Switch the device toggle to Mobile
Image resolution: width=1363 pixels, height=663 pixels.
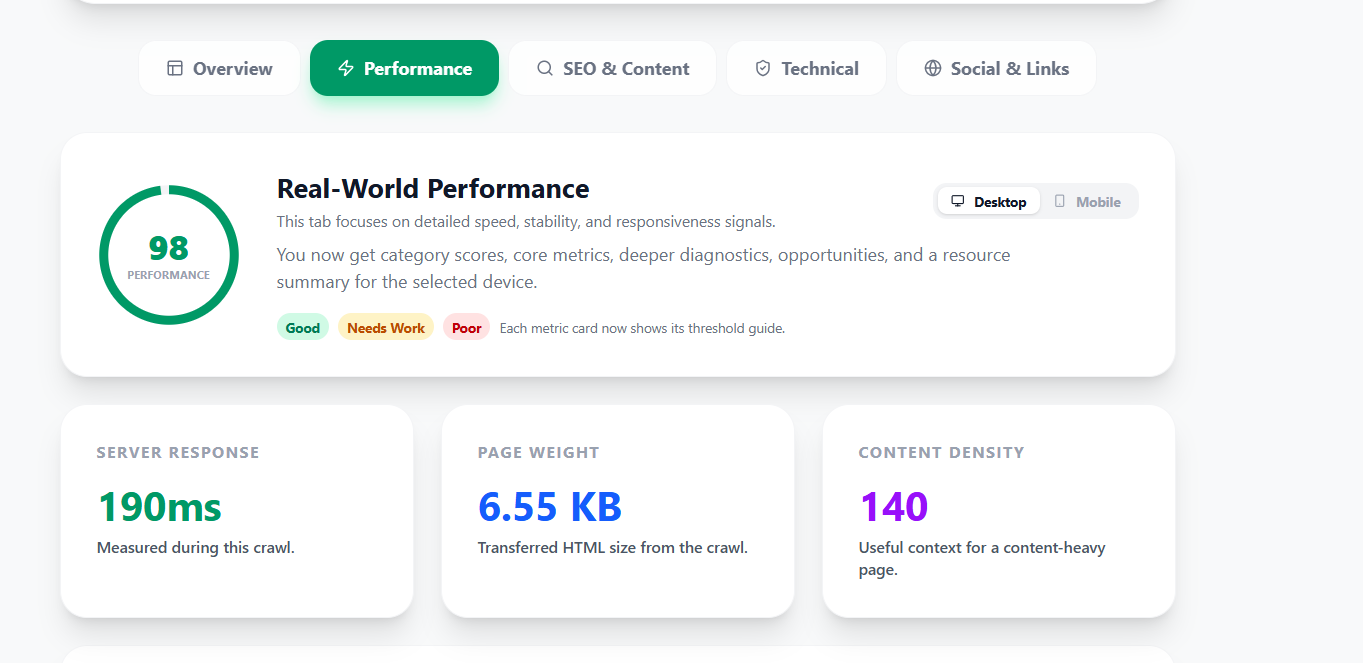[x=1090, y=201]
